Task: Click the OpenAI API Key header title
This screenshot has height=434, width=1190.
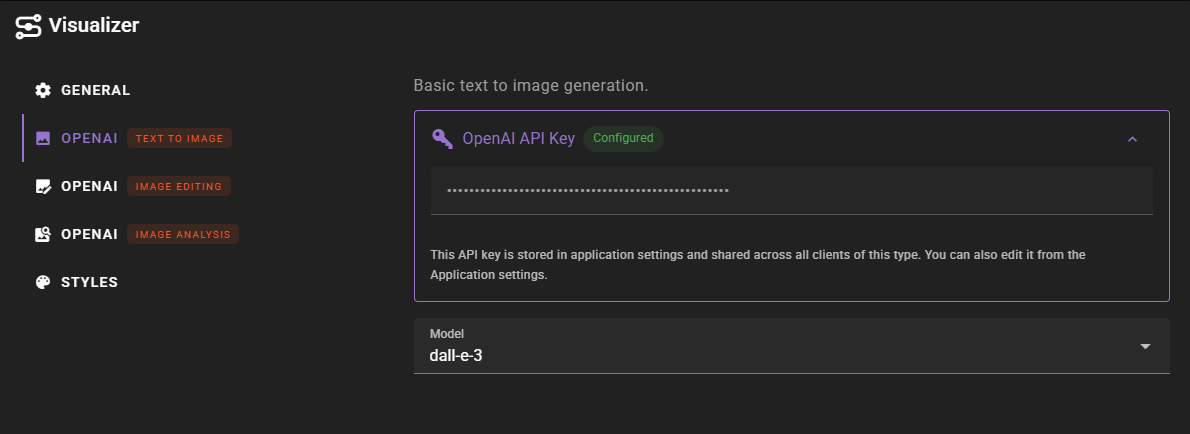Action: click(x=518, y=139)
